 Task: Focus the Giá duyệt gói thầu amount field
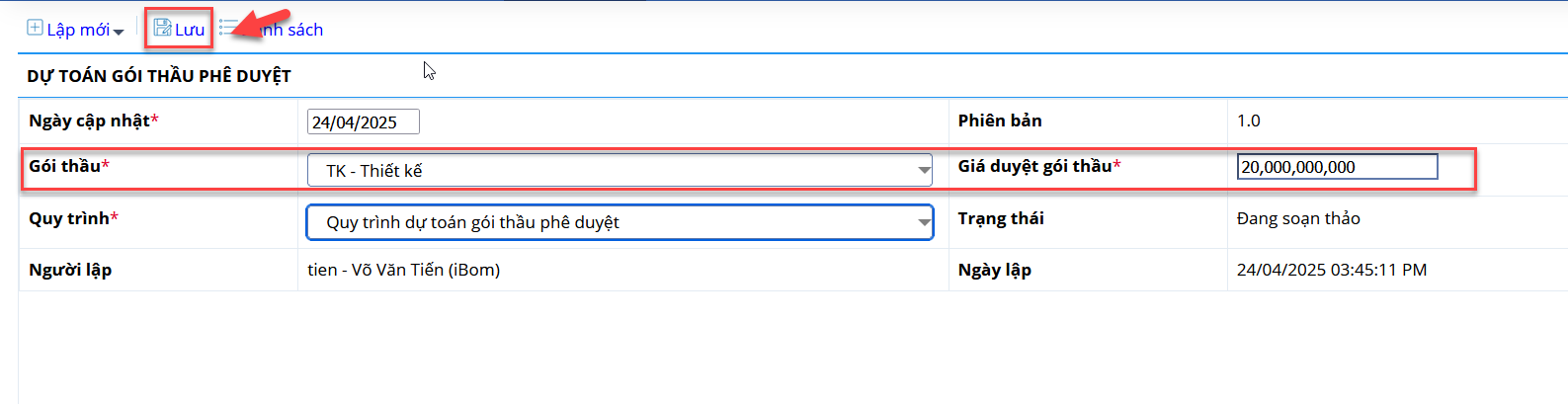1338,167
